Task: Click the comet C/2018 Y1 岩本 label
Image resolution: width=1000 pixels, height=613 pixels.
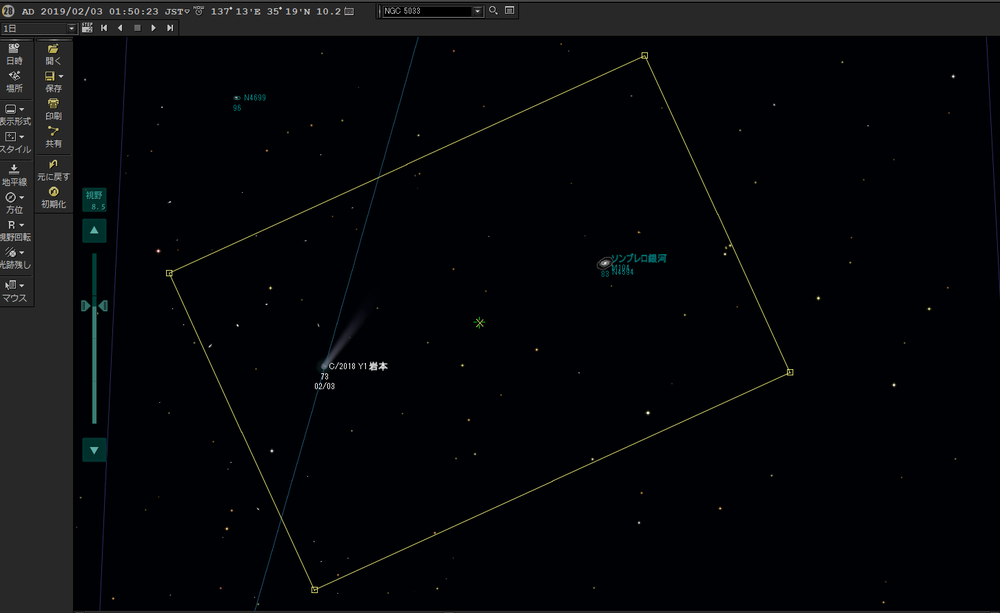Action: tap(358, 366)
